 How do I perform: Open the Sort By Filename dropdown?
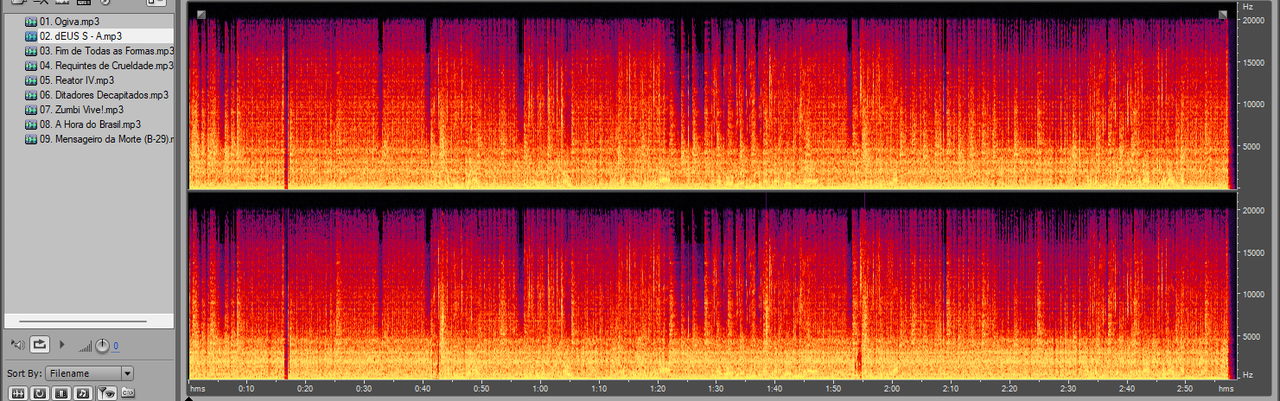[x=89, y=373]
